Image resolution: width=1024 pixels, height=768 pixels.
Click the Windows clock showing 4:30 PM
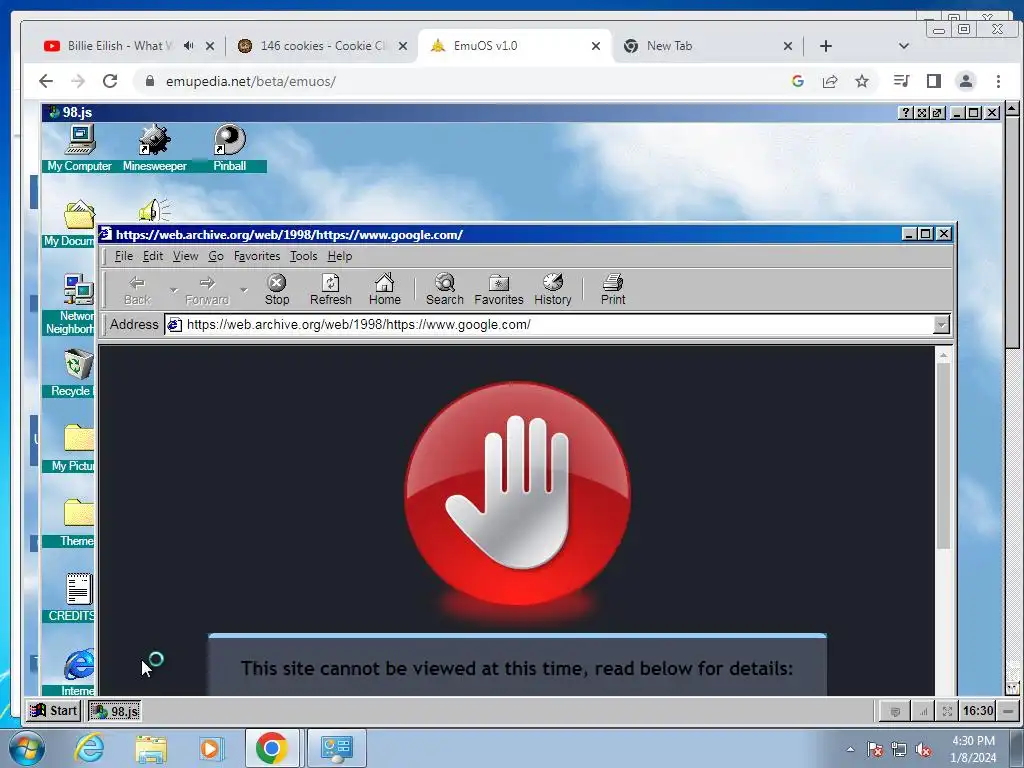[x=973, y=748]
